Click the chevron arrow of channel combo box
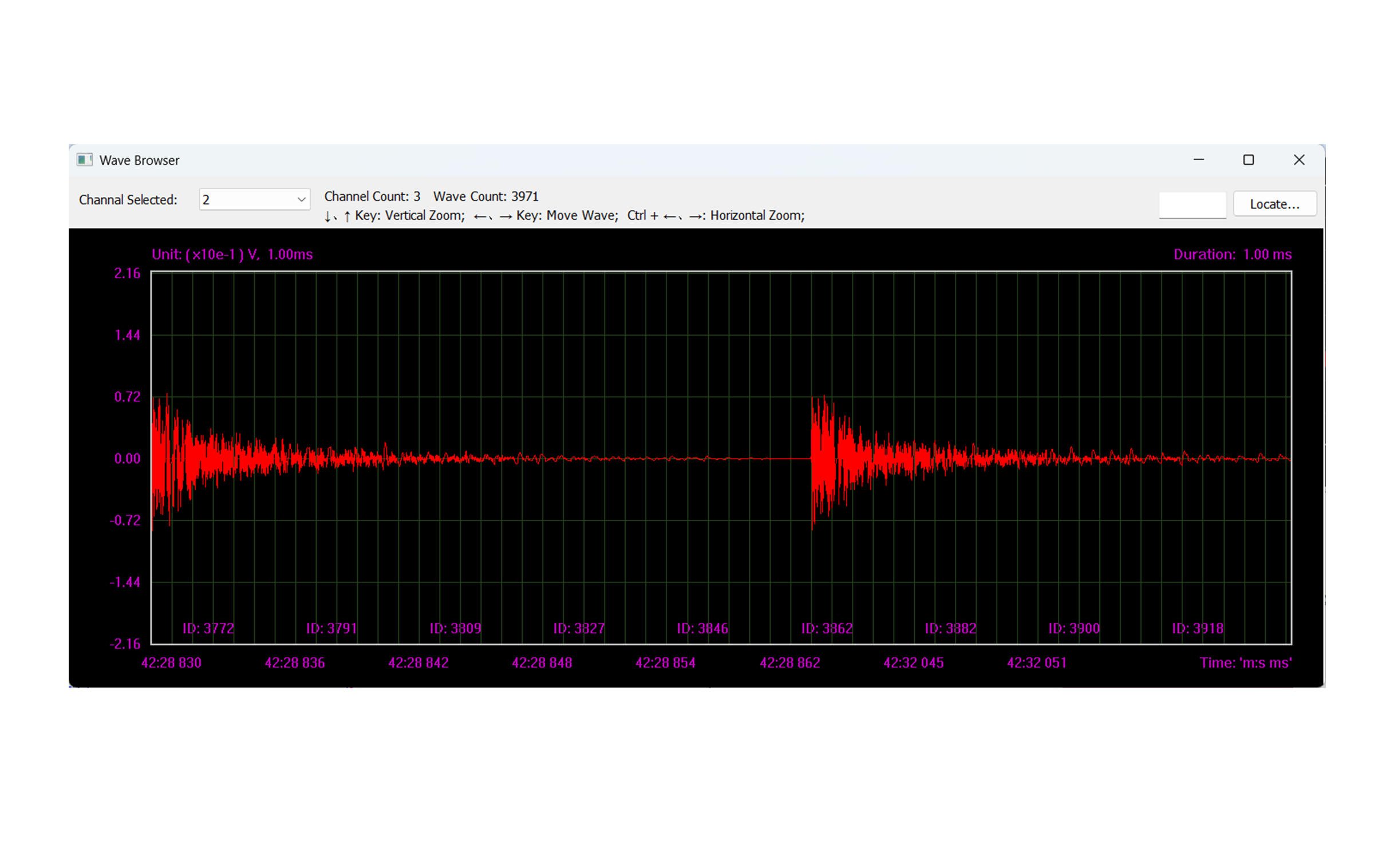 pyautogui.click(x=301, y=199)
